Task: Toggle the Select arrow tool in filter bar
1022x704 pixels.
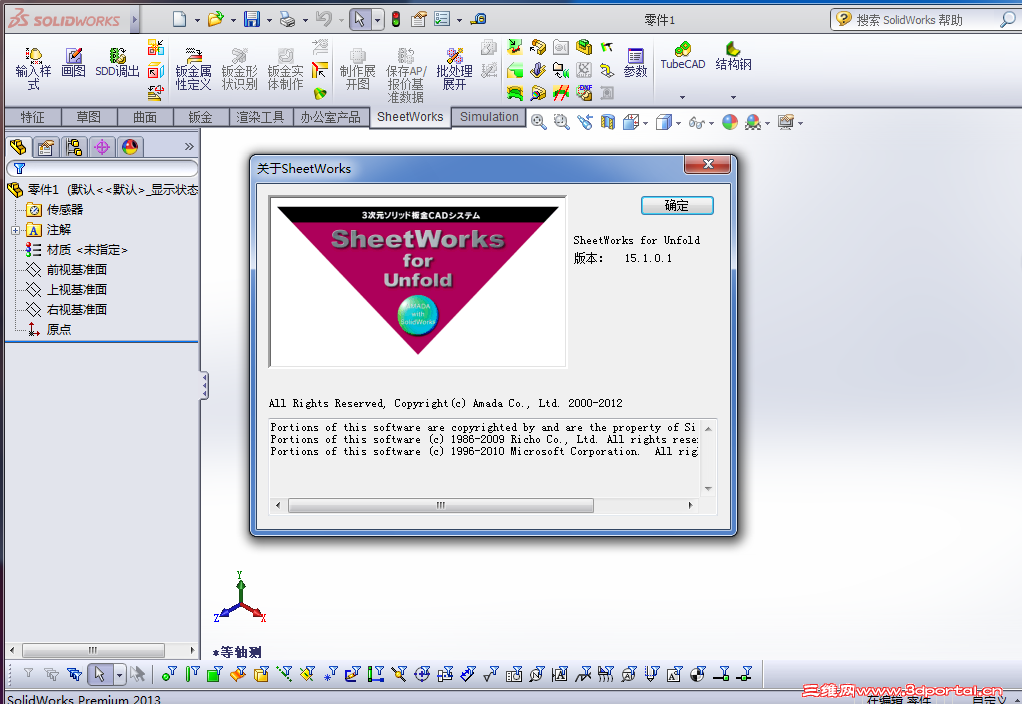Action: click(x=99, y=673)
